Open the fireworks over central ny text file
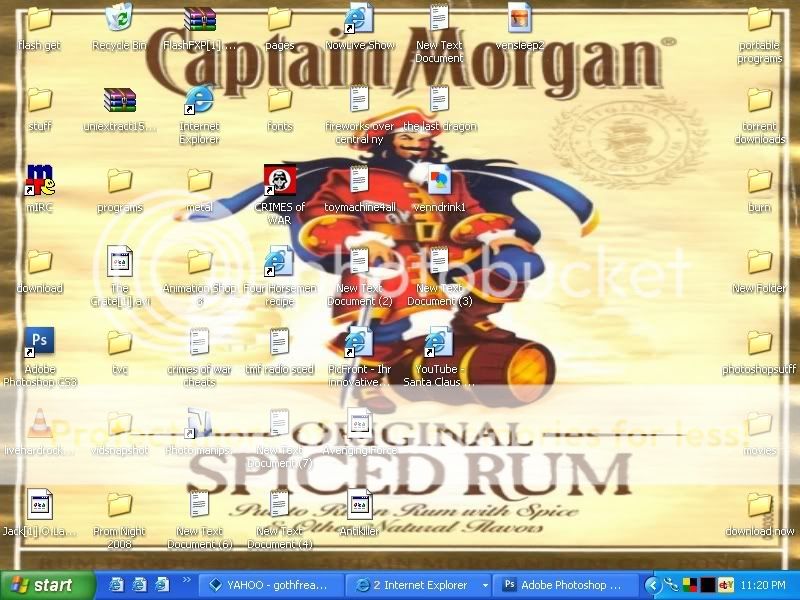Screen dimensions: 800x600 359,100
